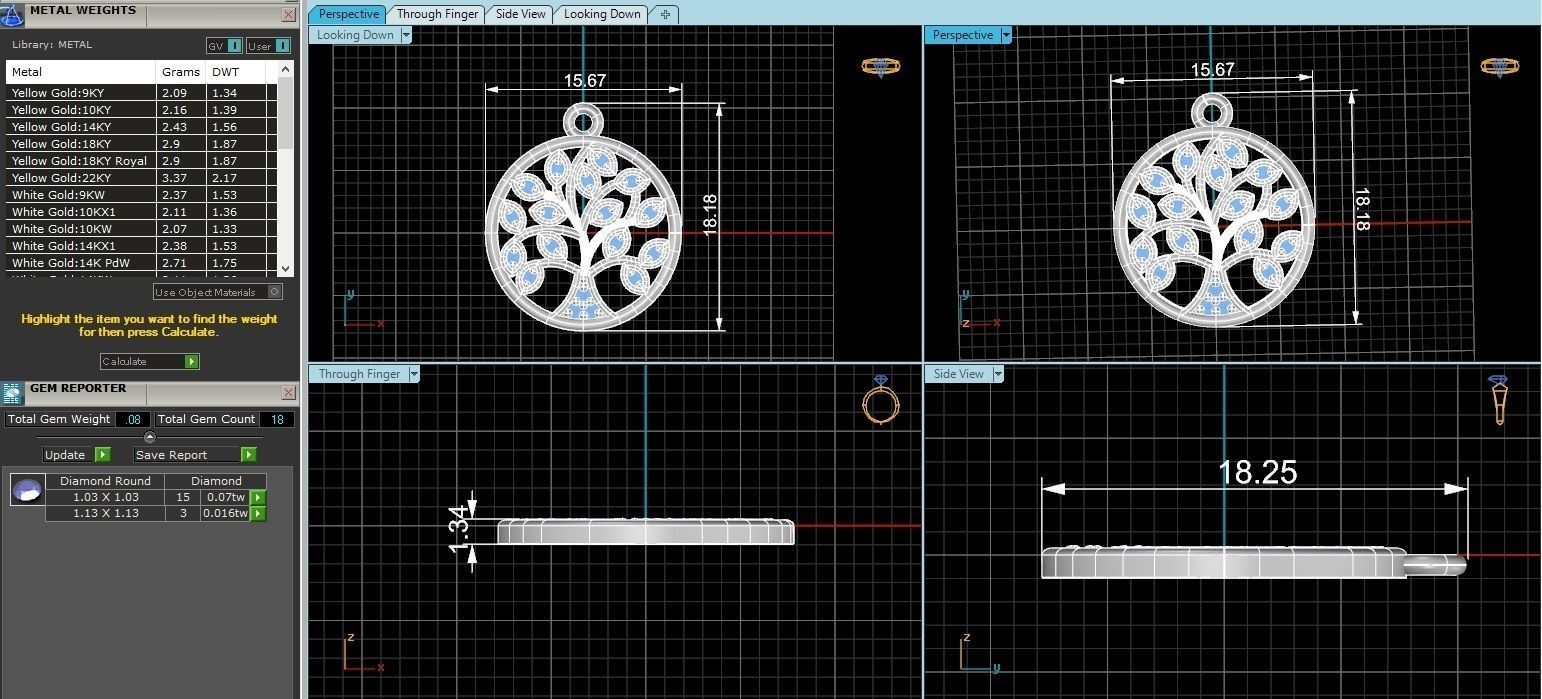Click the Metal Weights panel icon
Viewport: 1542px width, 699px height.
pyautogui.click(x=13, y=13)
